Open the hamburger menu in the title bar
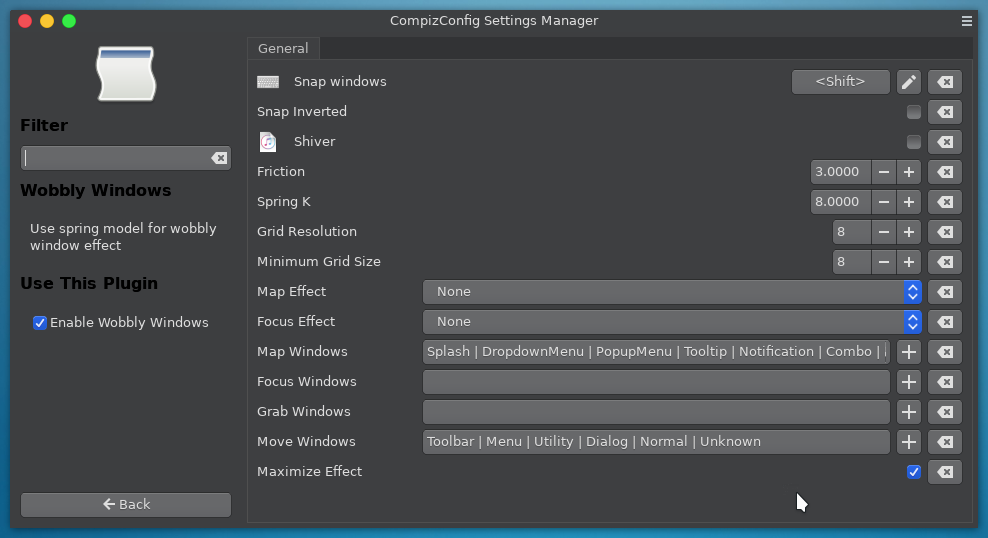This screenshot has width=988, height=538. tap(967, 20)
